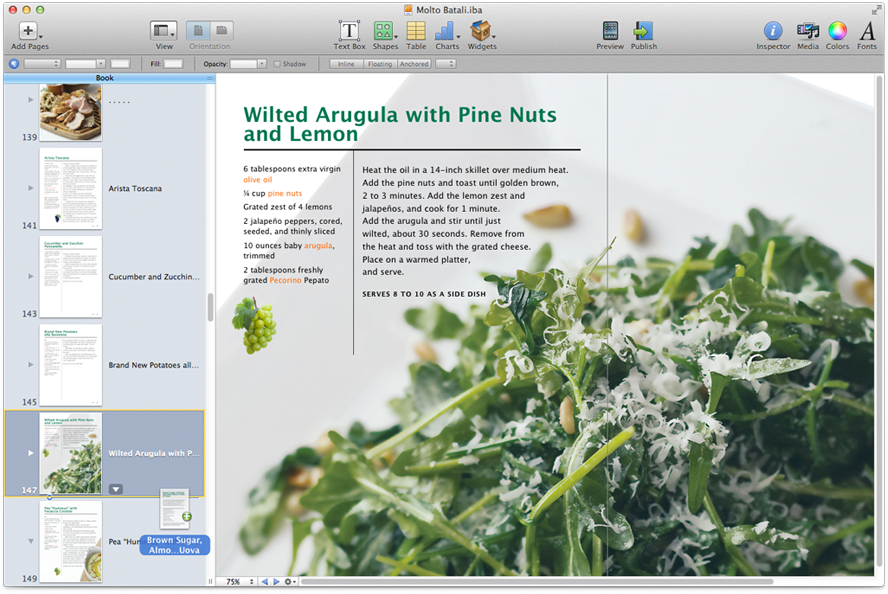The height and width of the screenshot is (594, 888).
Task: Click the sidebar resize handle at bottom
Action: (211, 582)
